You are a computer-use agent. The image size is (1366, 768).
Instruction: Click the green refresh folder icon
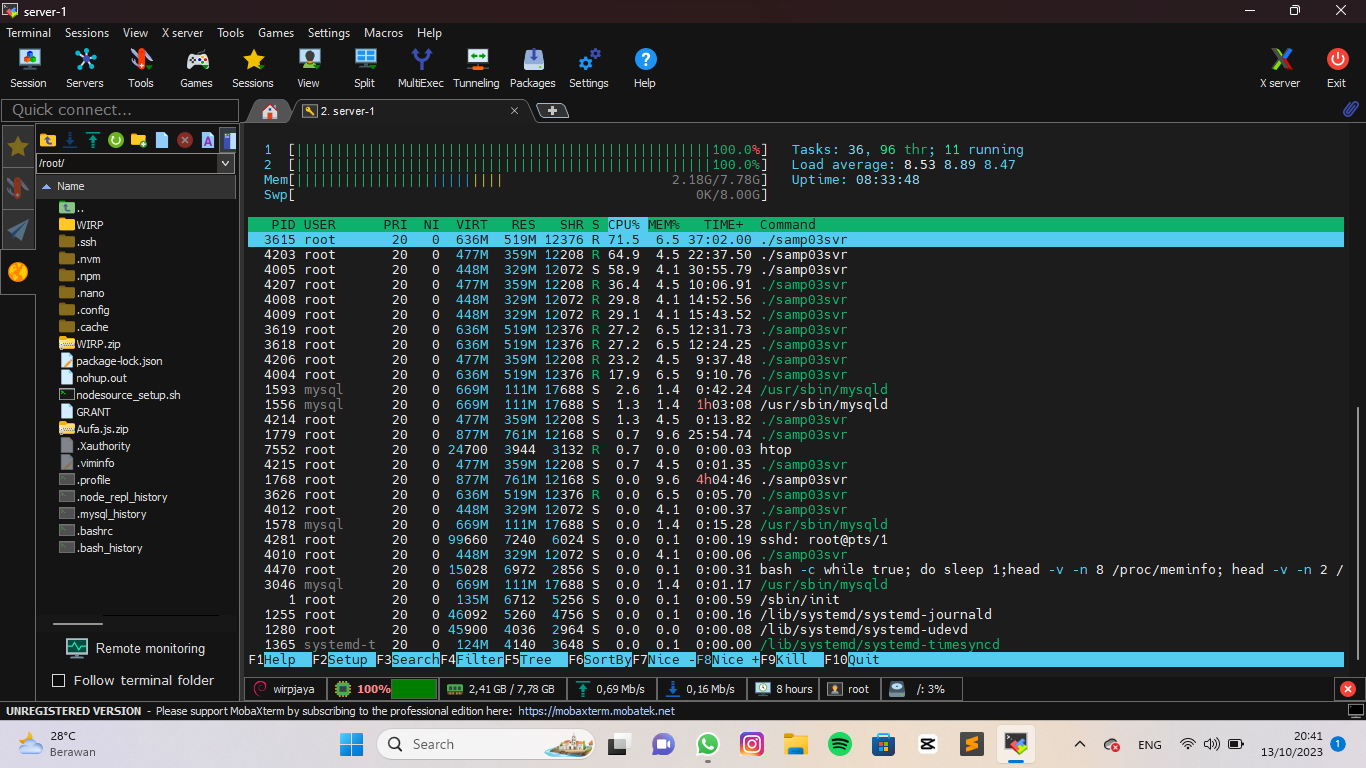116,140
